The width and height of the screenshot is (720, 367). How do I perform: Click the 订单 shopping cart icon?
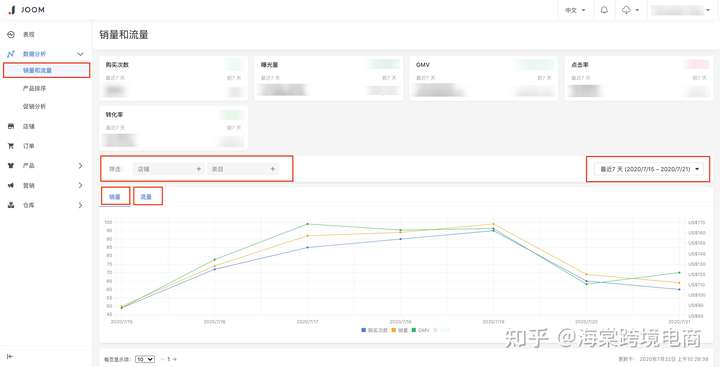coord(11,146)
